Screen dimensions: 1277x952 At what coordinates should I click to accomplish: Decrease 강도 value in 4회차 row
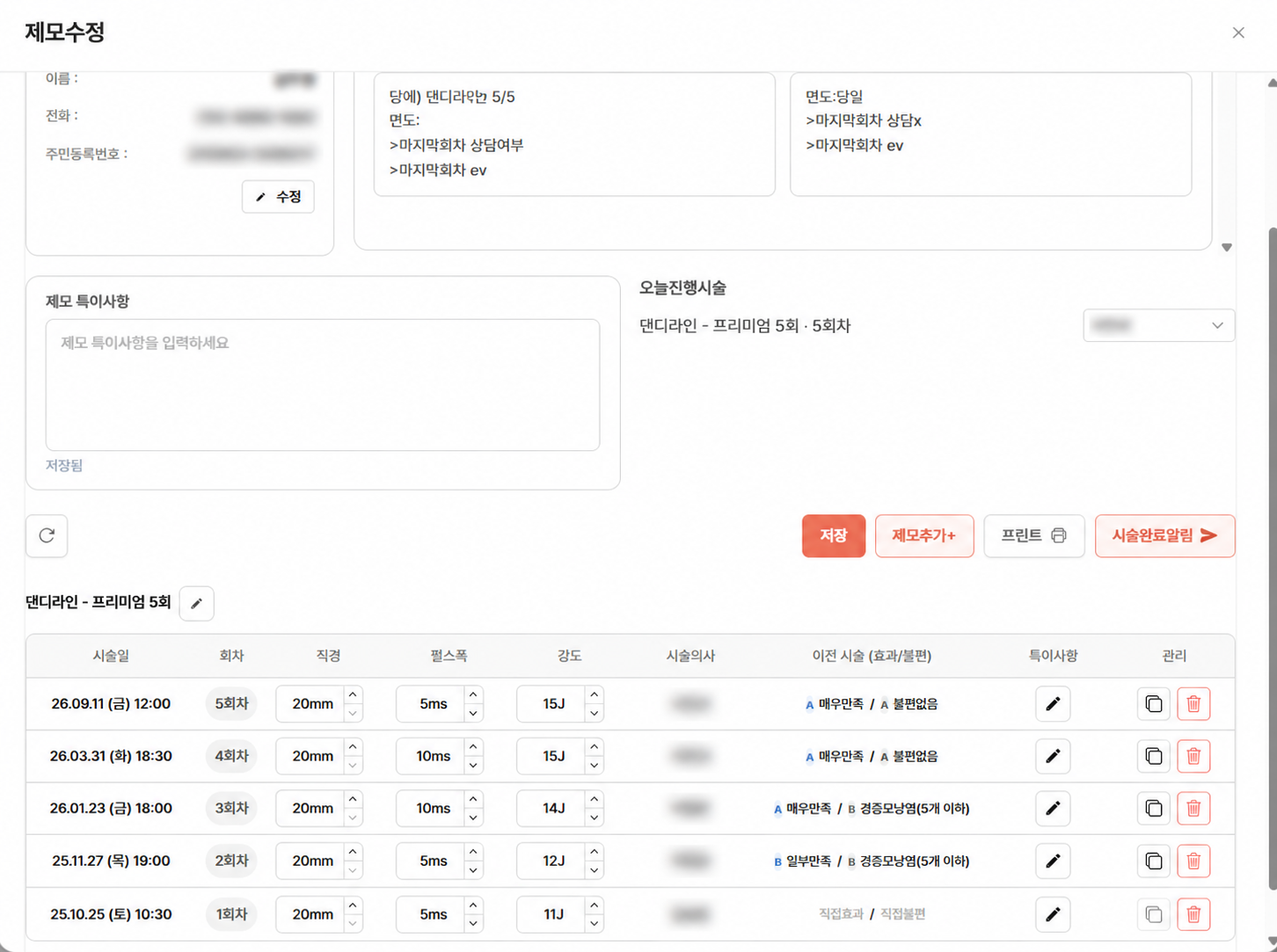[595, 766]
